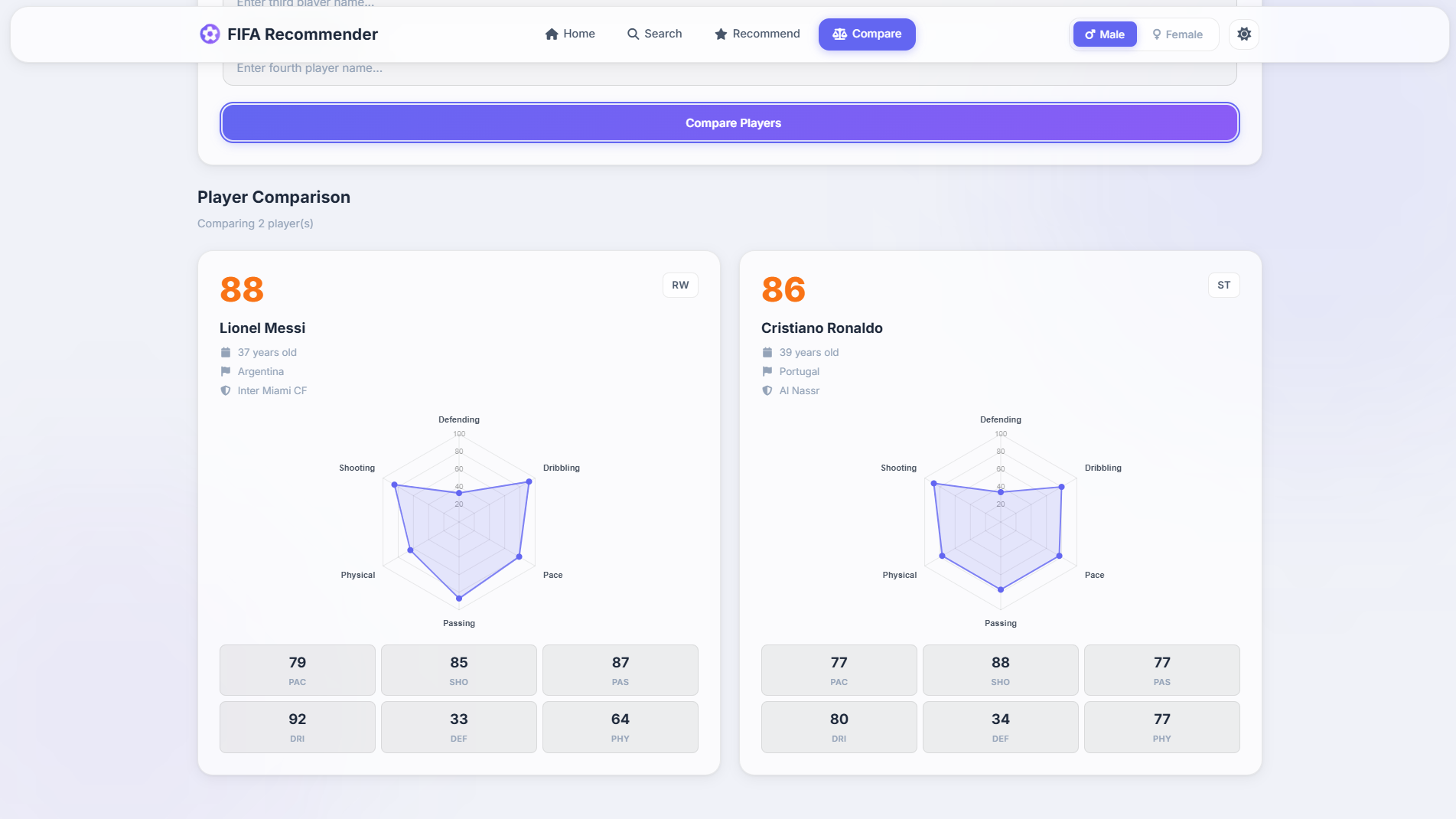This screenshot has height=819, width=1456.
Task: Click shield icon next to Inter Miami CF
Action: (x=226, y=390)
